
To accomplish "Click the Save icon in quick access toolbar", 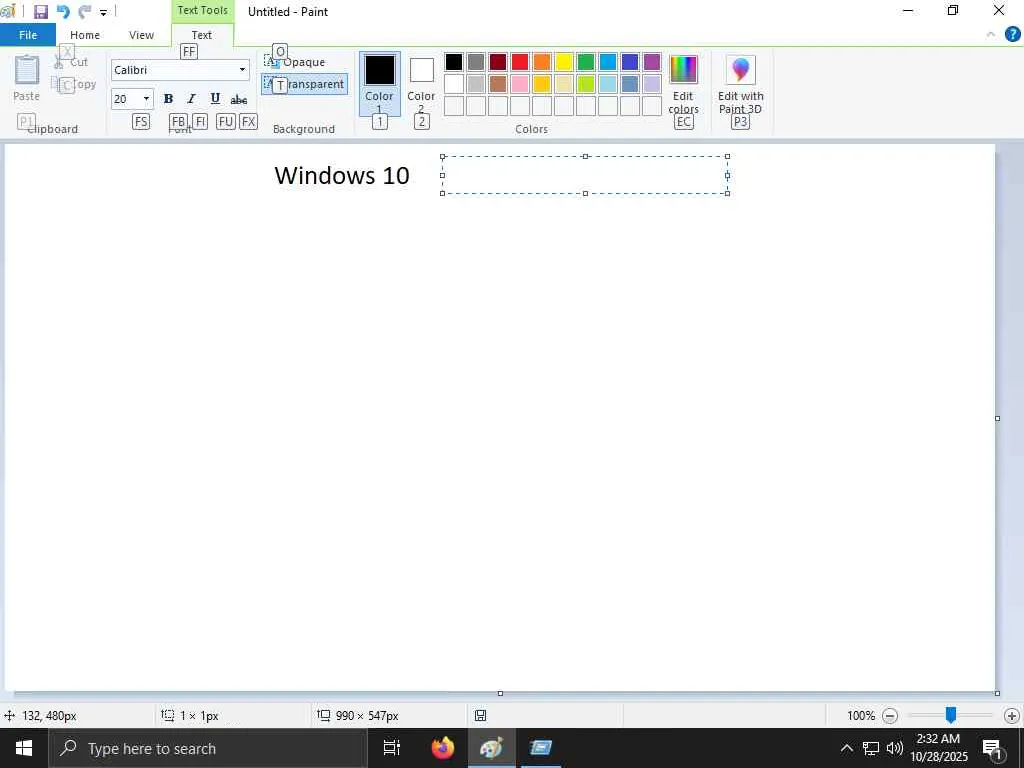I will coord(40,12).
